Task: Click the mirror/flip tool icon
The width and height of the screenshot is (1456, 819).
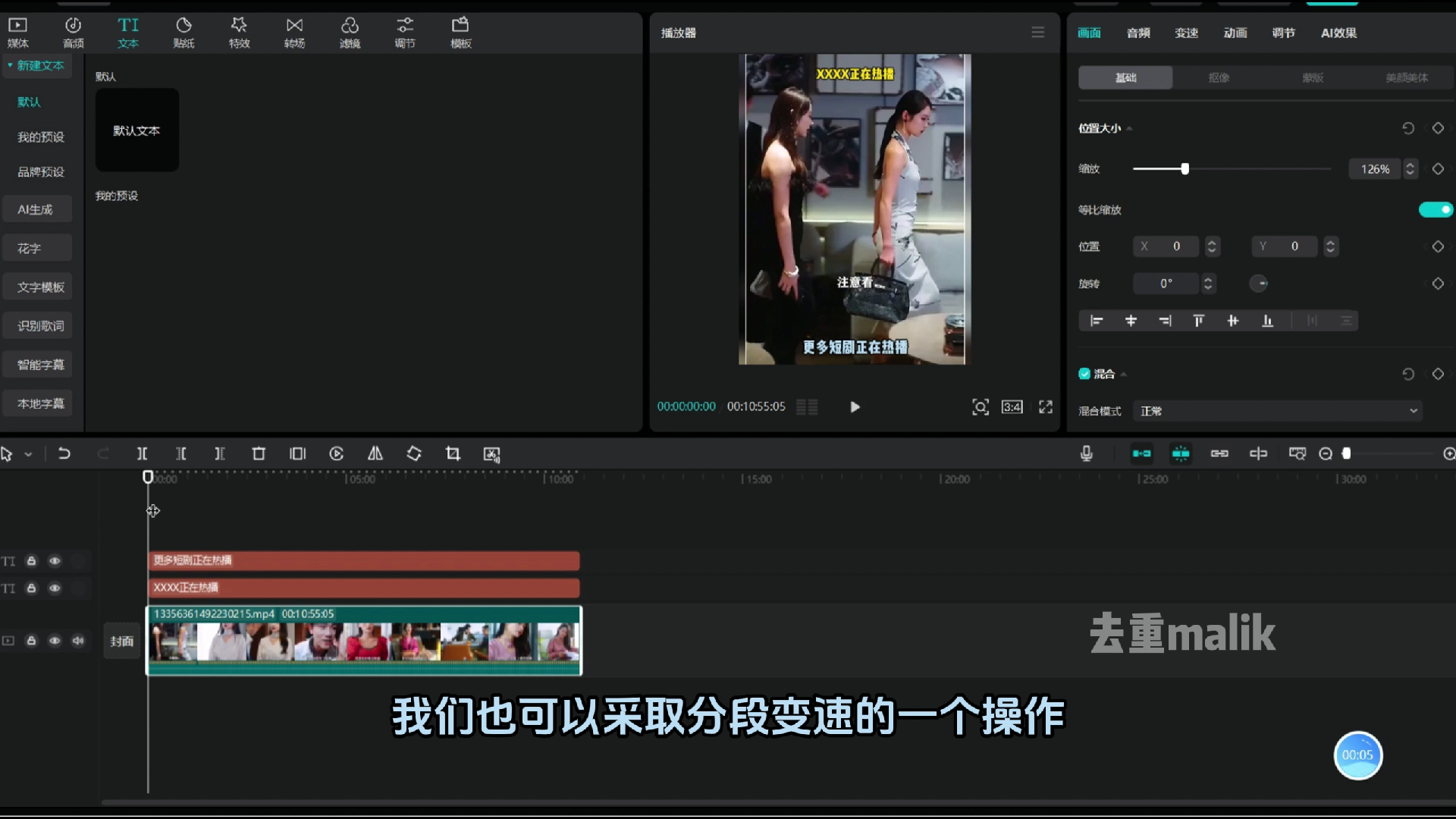Action: coord(375,453)
